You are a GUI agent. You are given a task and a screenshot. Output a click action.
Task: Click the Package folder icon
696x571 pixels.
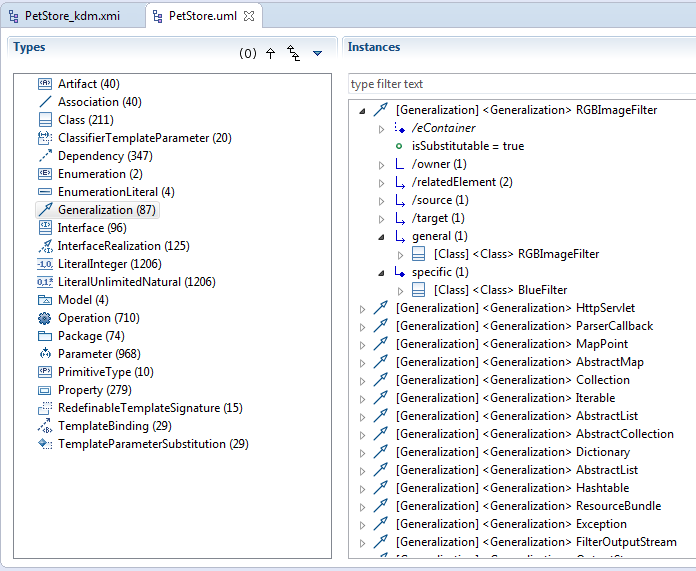pos(45,336)
